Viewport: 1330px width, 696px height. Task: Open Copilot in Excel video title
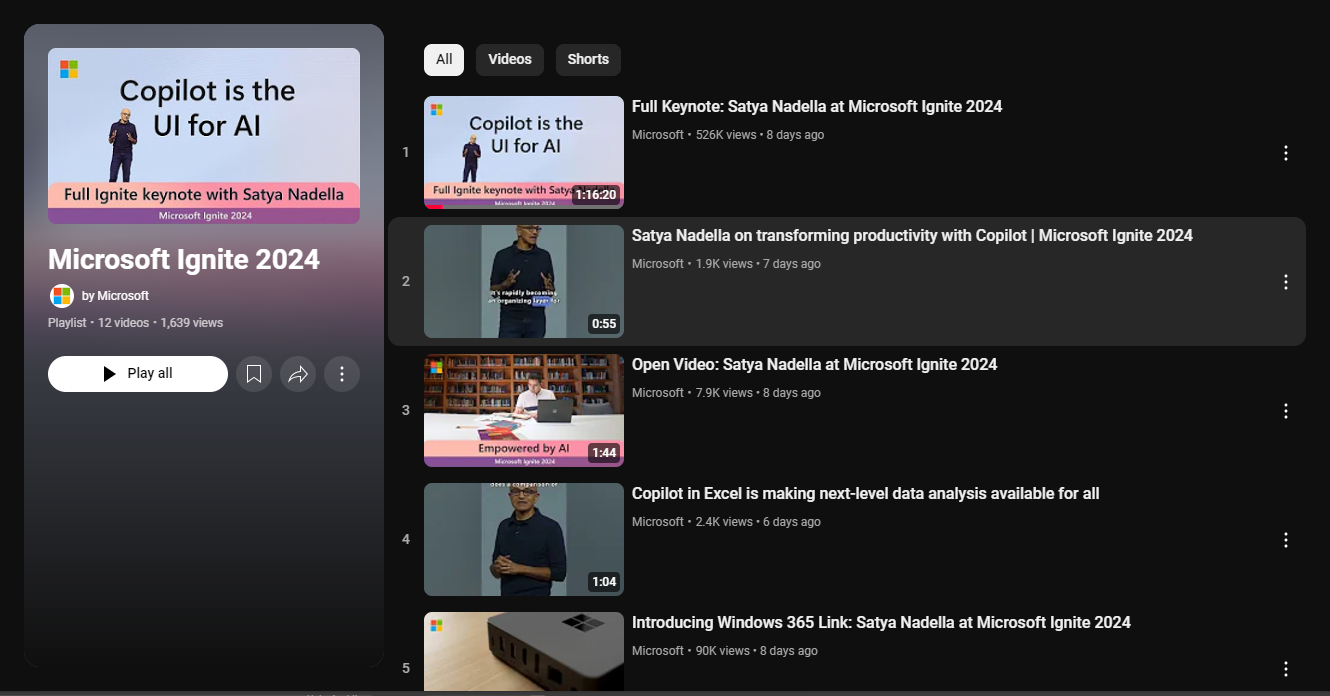tap(865, 494)
